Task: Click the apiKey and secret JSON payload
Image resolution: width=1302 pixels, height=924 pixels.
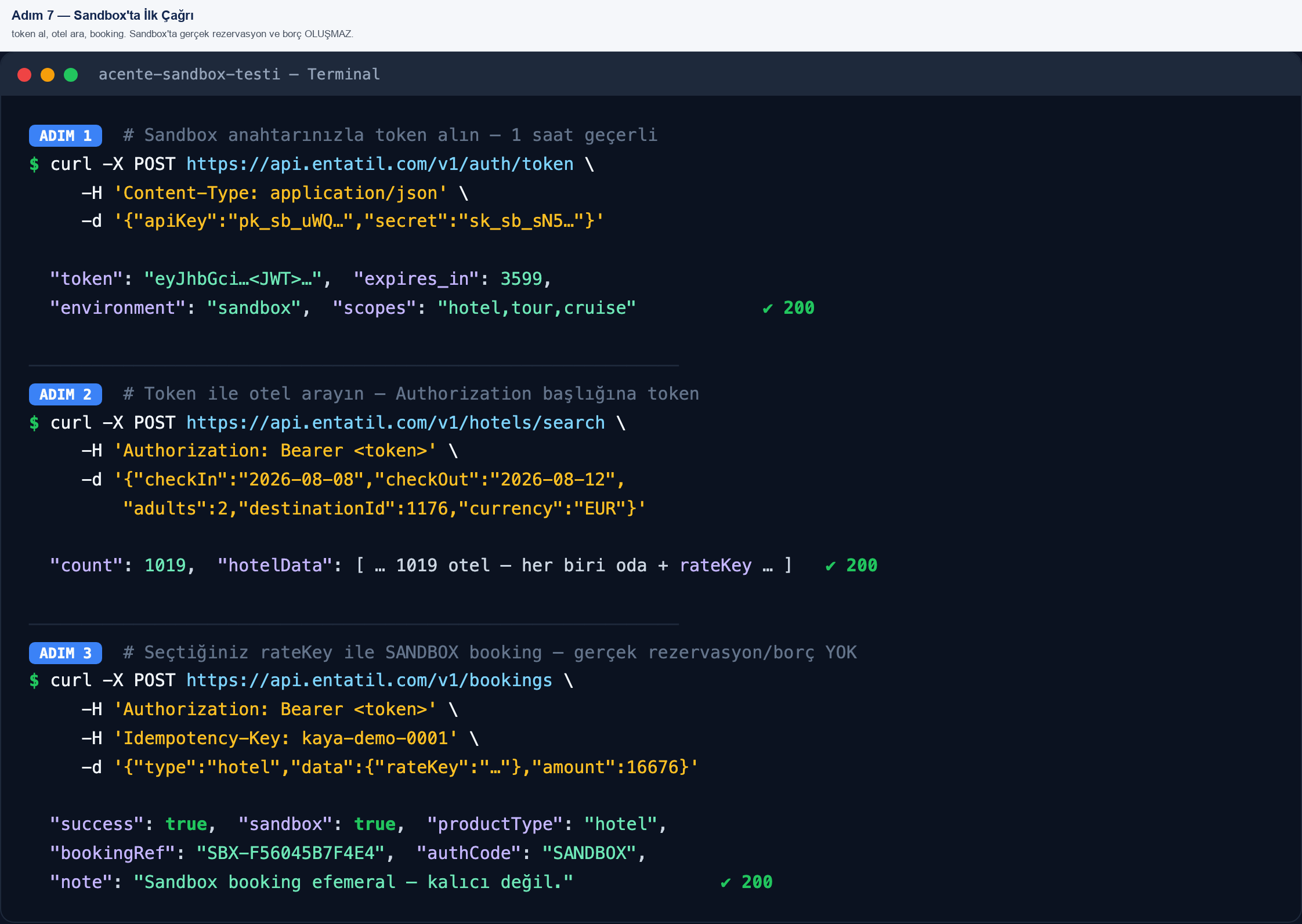Action: [359, 221]
